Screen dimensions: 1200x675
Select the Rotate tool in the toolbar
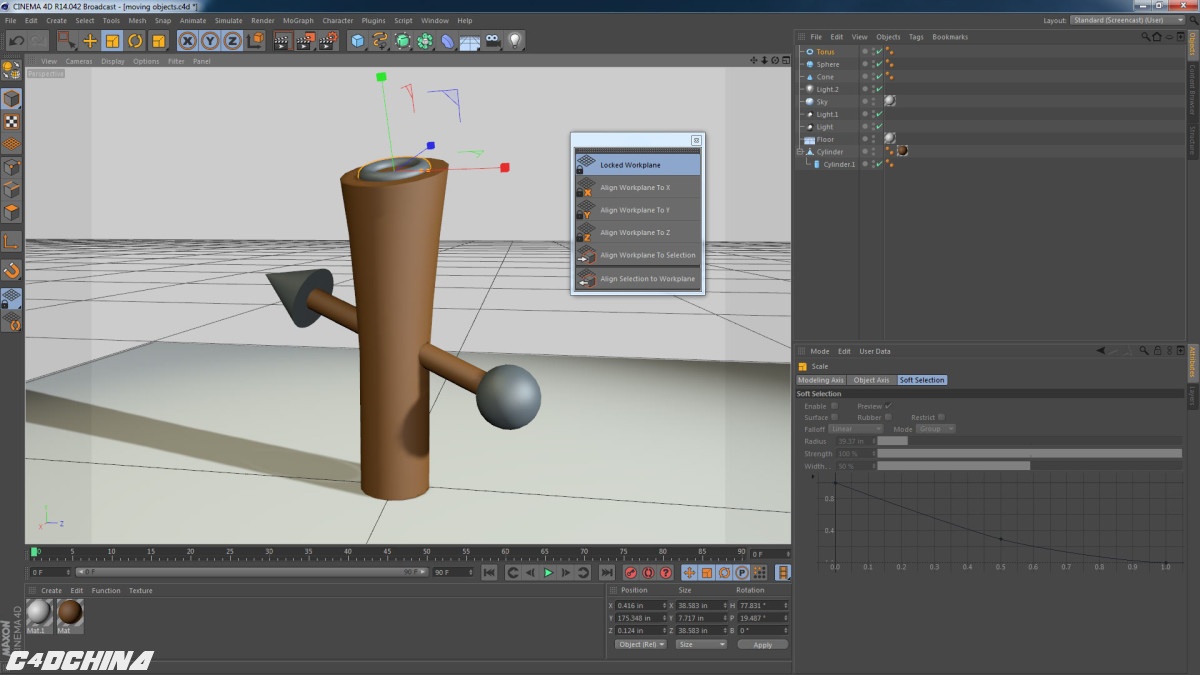coord(134,41)
